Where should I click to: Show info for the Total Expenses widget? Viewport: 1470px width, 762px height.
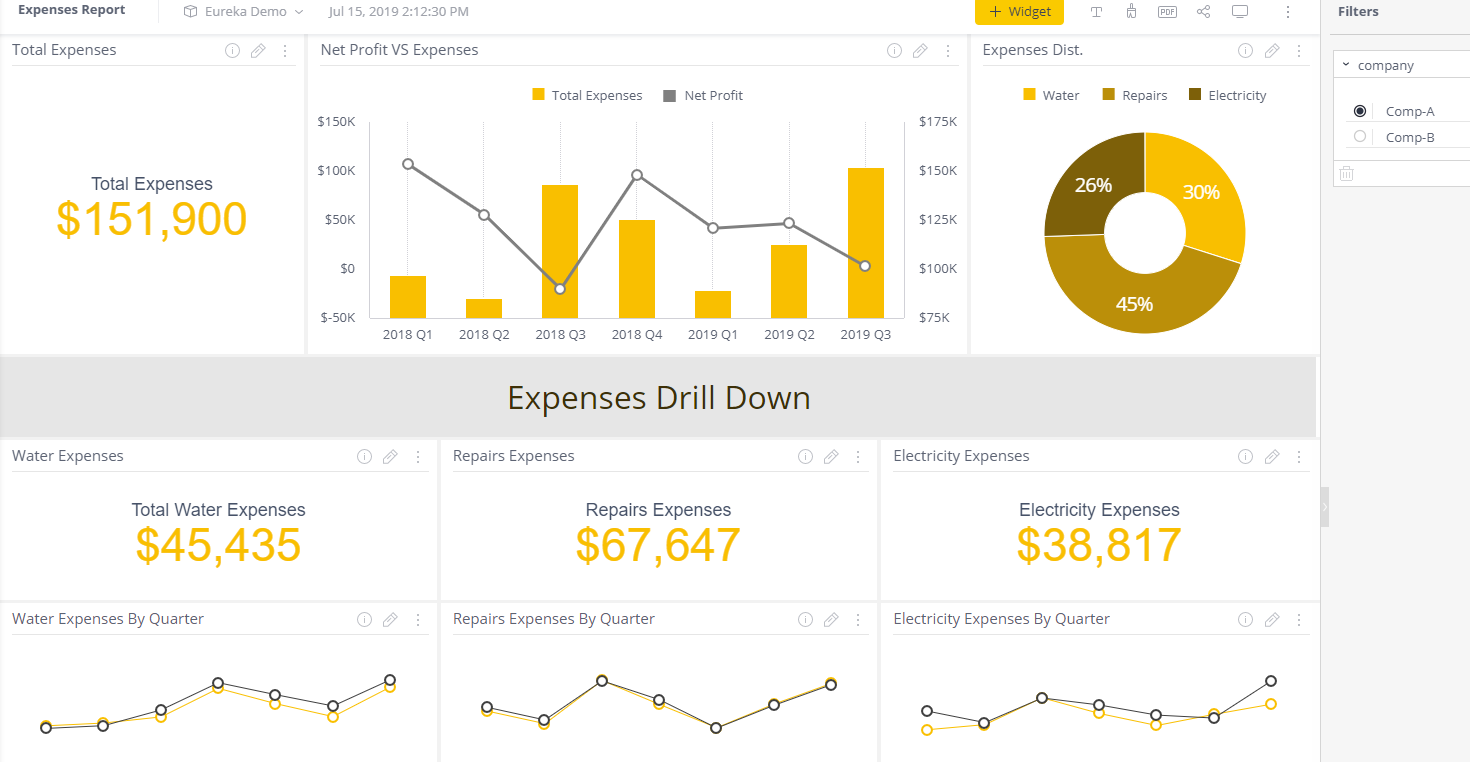pos(232,51)
